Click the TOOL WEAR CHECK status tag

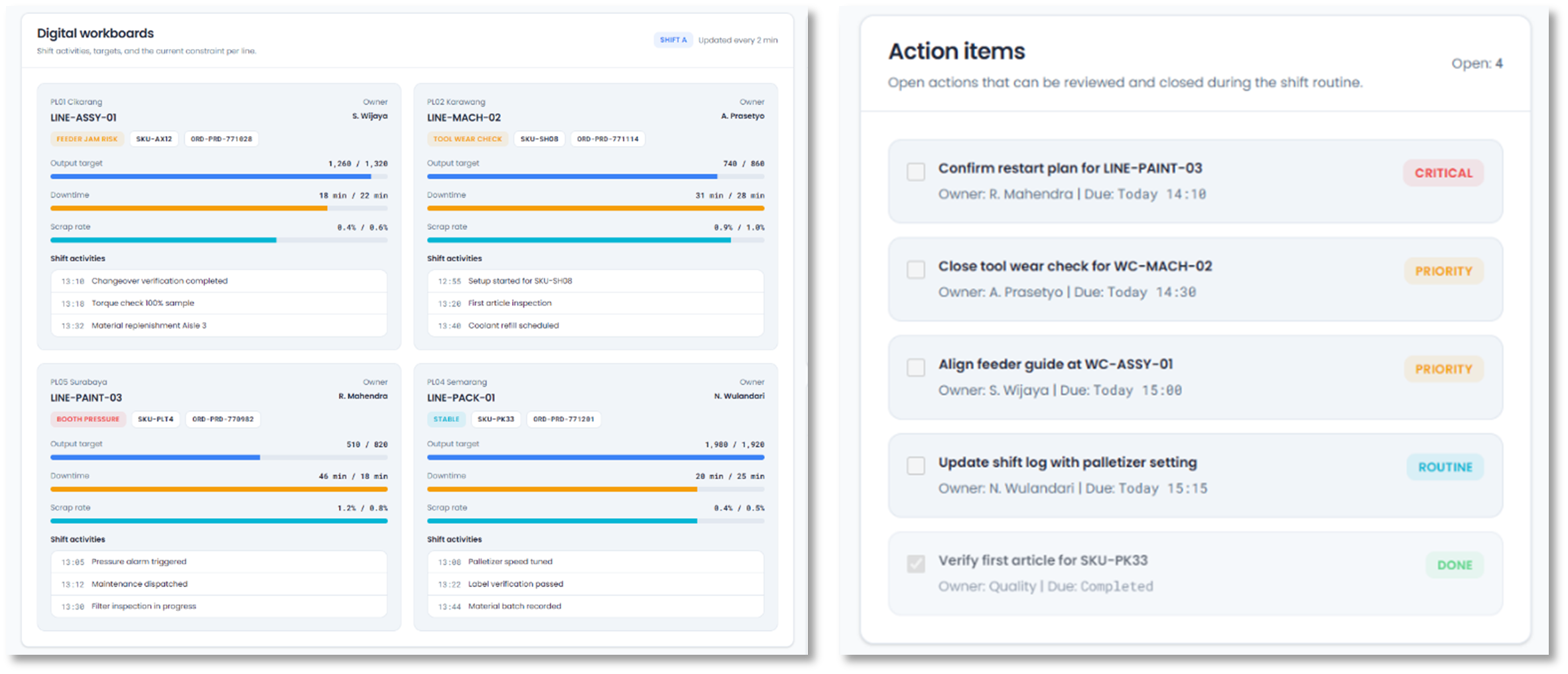pos(467,139)
